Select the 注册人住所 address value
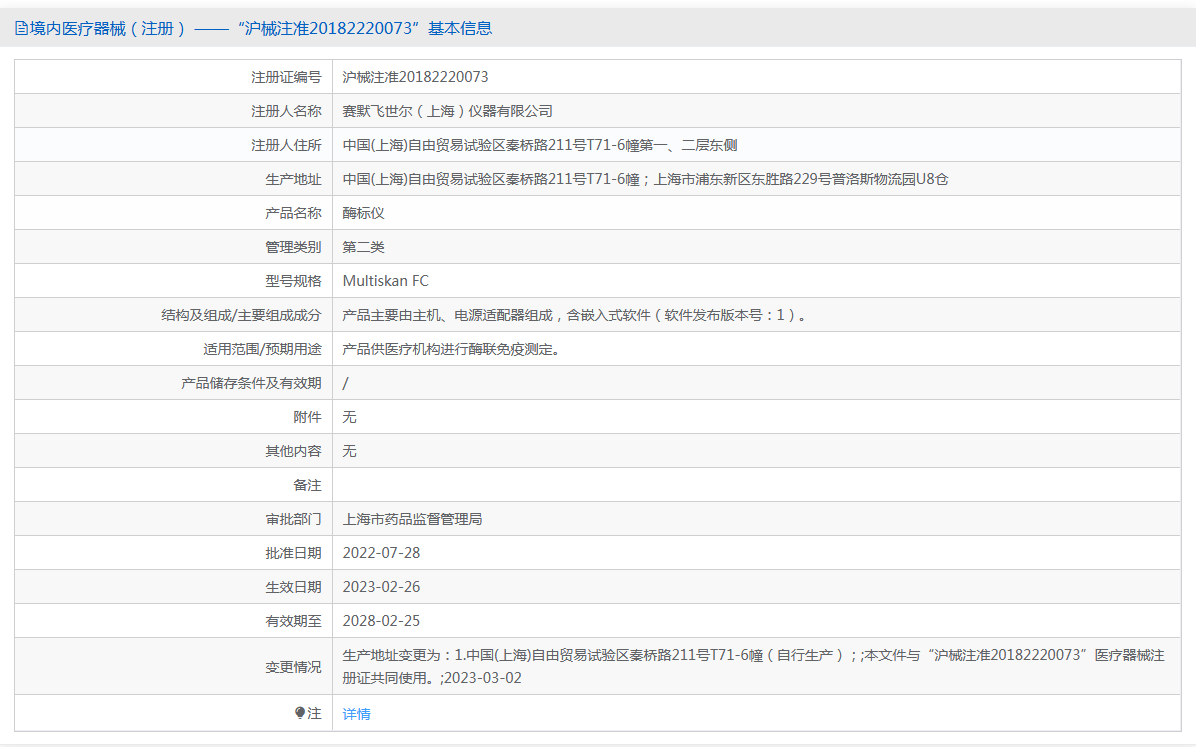 (539, 145)
